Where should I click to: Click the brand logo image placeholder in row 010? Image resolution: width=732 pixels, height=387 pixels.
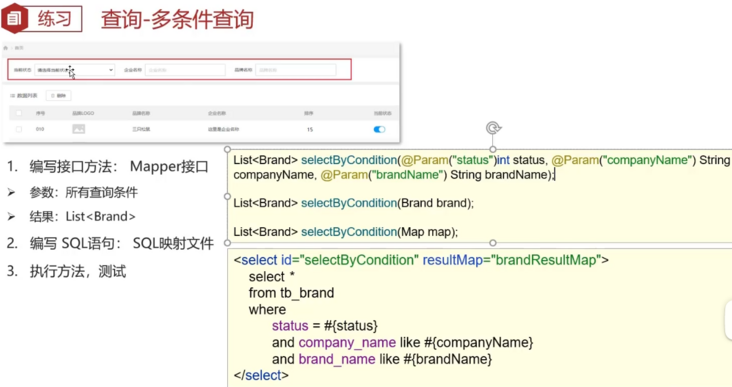point(78,129)
